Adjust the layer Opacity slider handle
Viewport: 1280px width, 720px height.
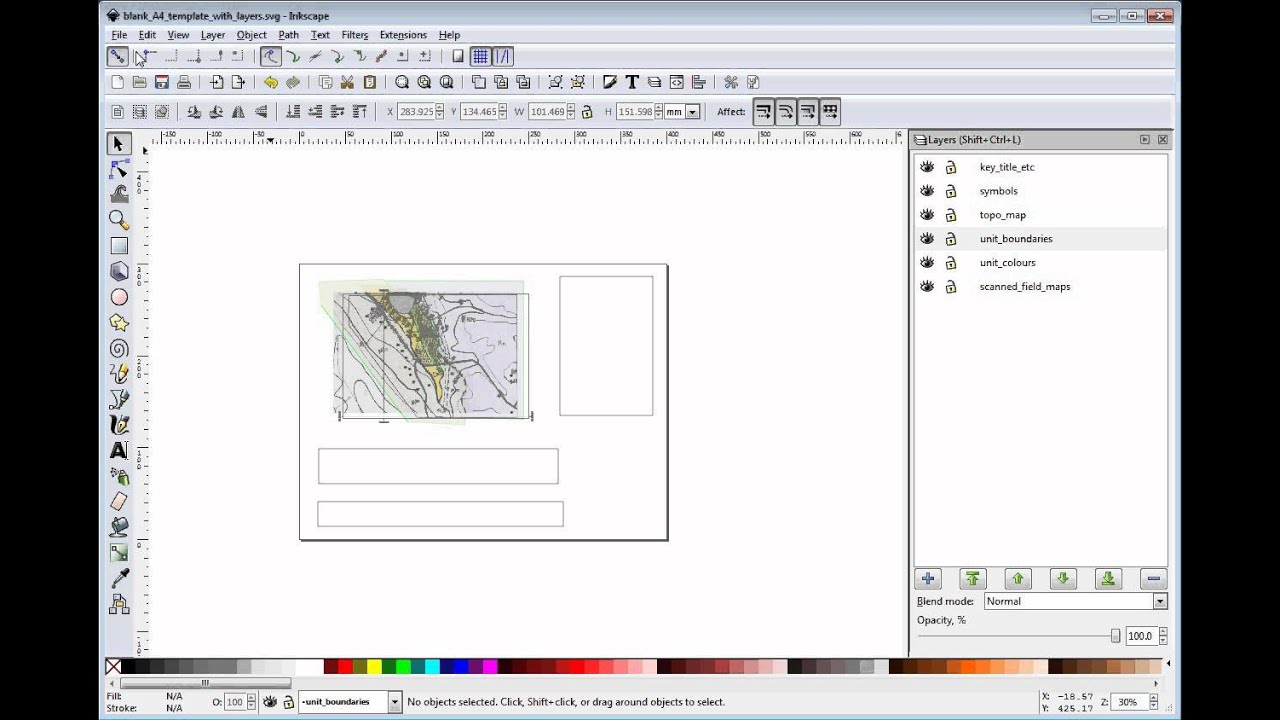click(x=1115, y=636)
